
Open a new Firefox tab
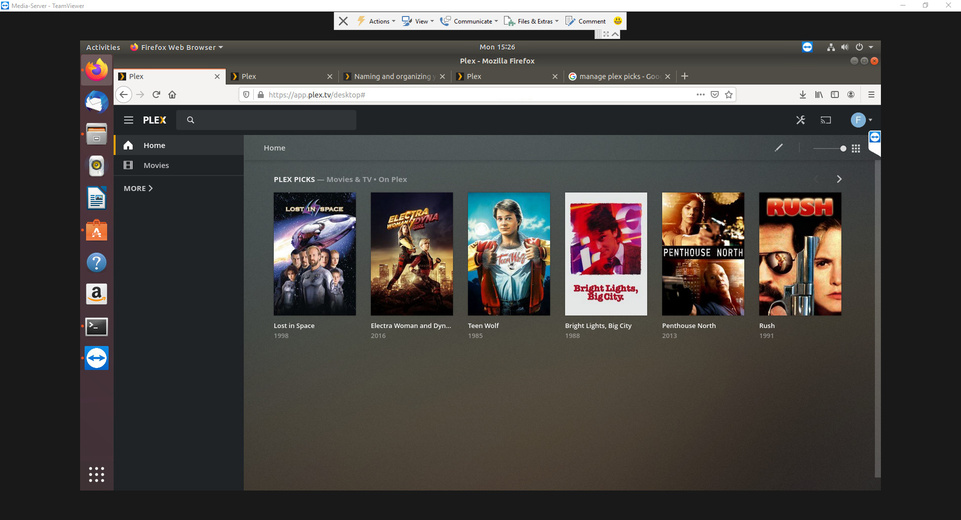[x=685, y=76]
